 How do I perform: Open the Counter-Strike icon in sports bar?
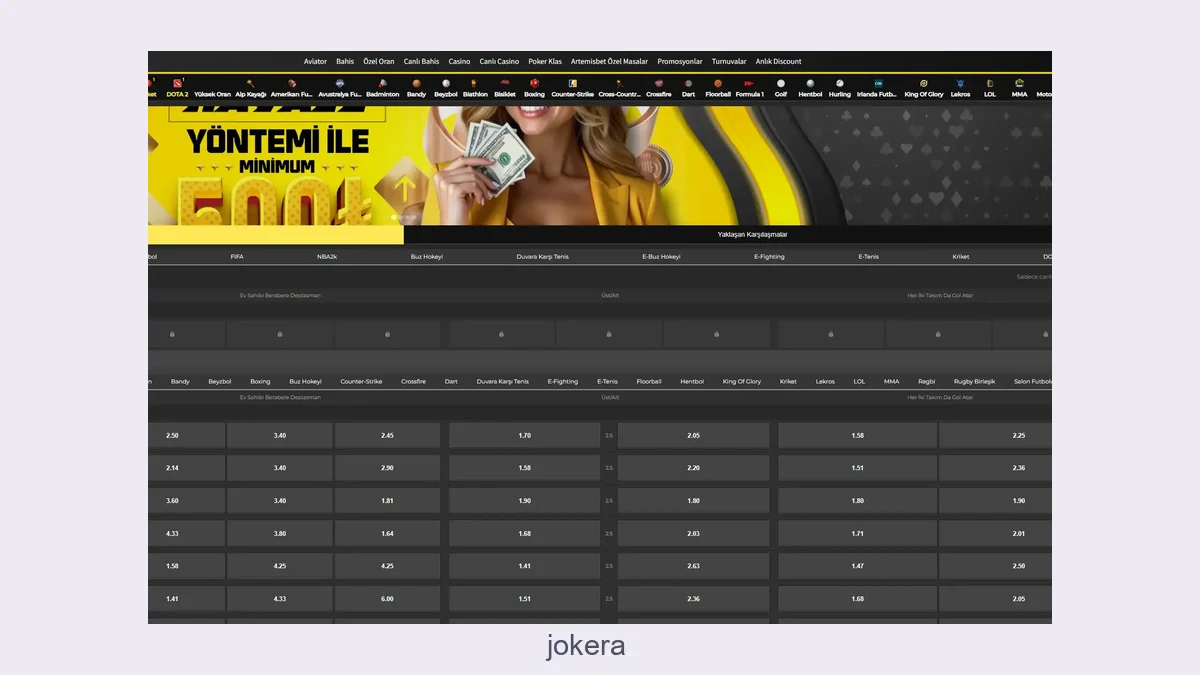(572, 84)
